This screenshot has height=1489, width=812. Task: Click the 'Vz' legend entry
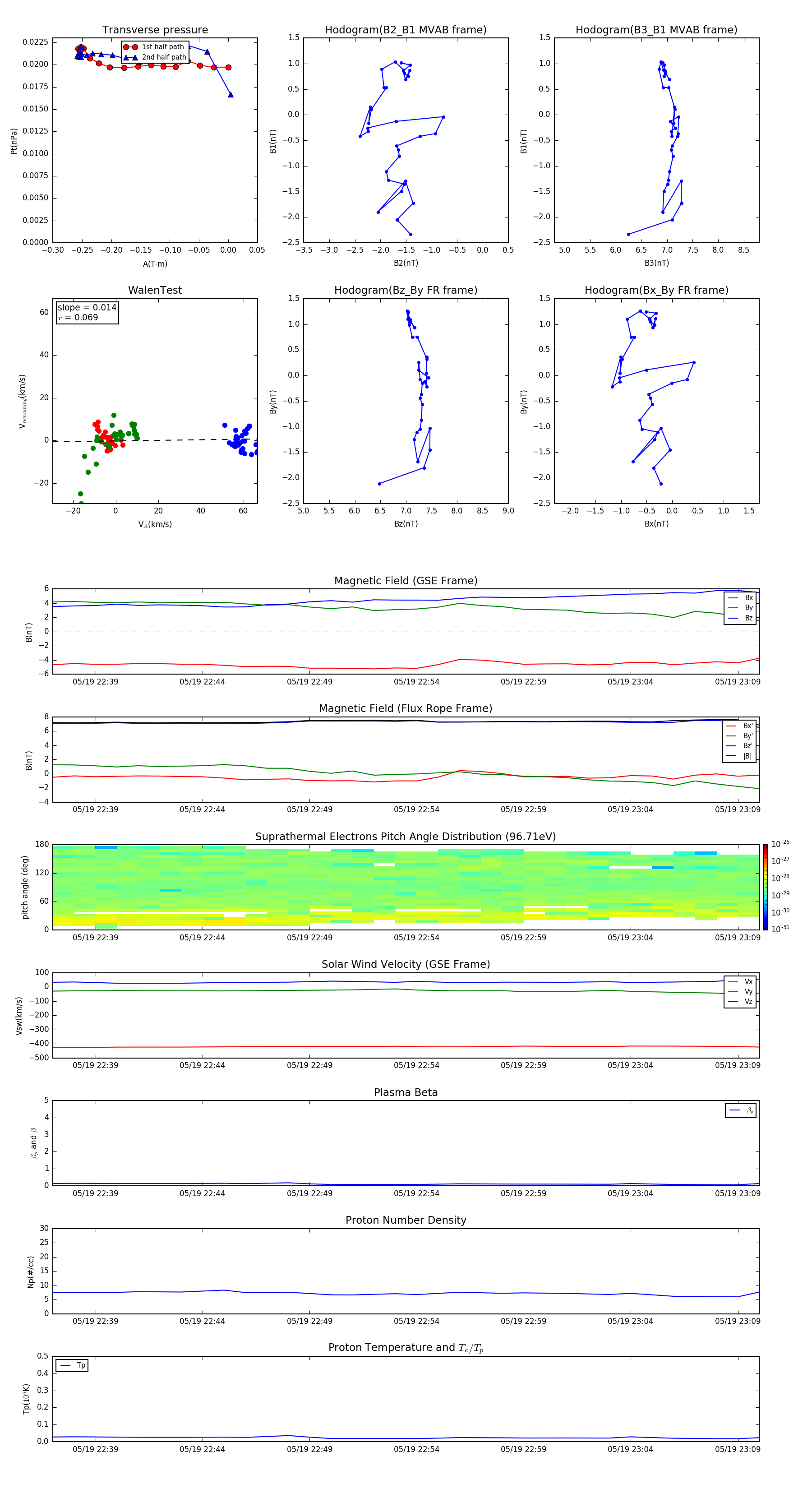point(740,1002)
